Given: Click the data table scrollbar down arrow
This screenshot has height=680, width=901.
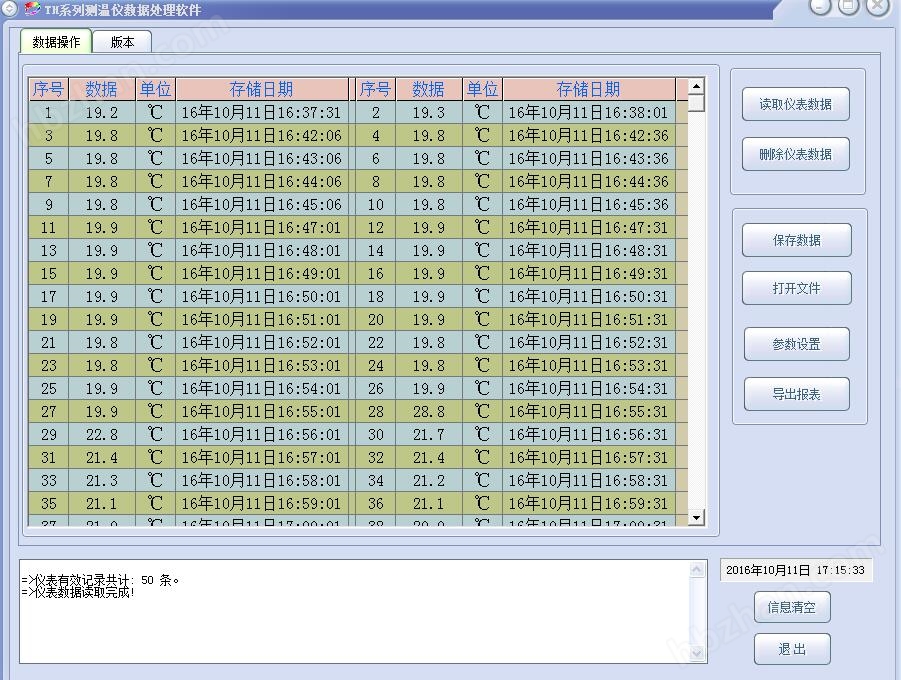Looking at the screenshot, I should (x=696, y=517).
